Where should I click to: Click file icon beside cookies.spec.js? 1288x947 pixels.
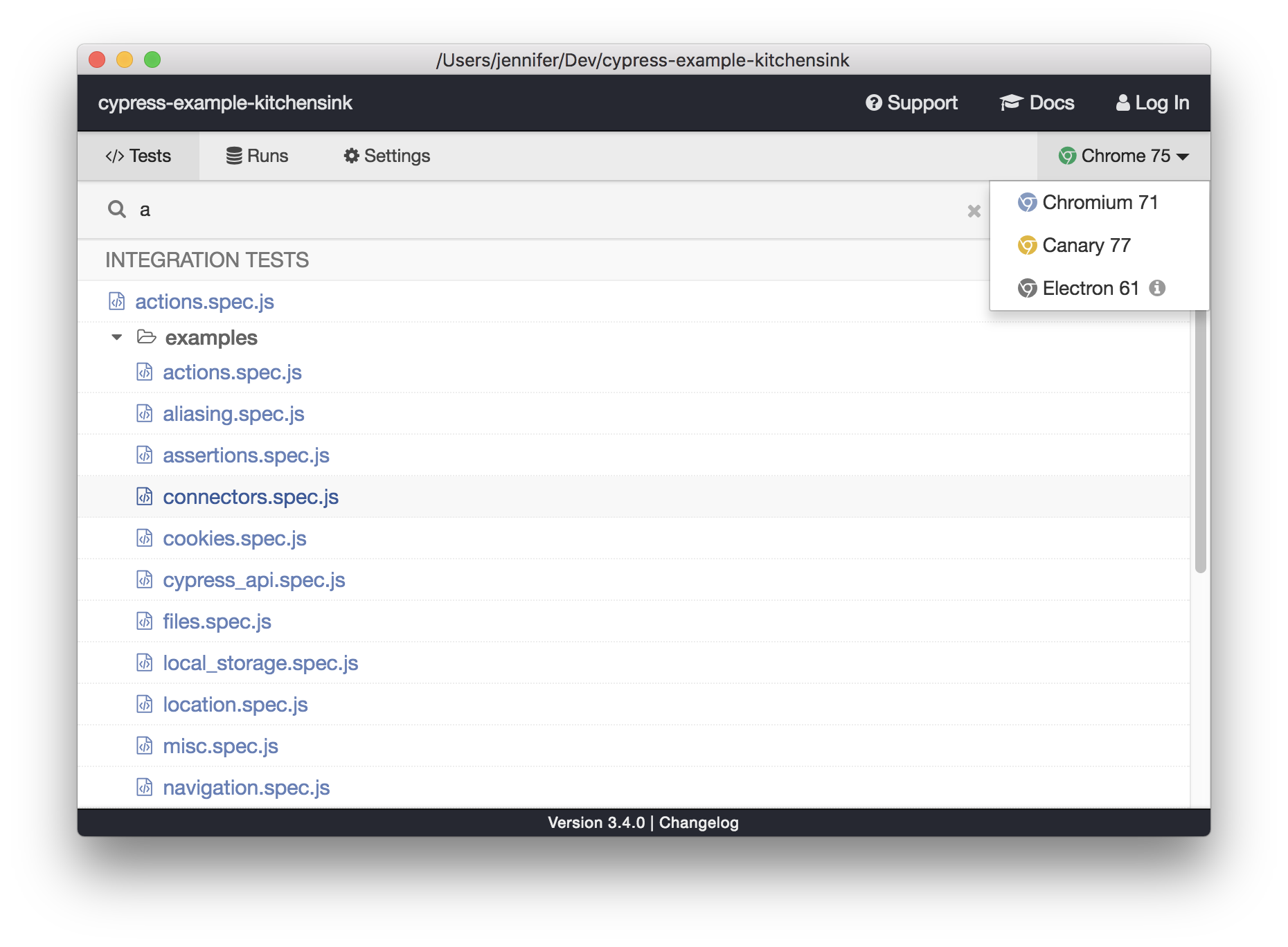click(x=144, y=538)
